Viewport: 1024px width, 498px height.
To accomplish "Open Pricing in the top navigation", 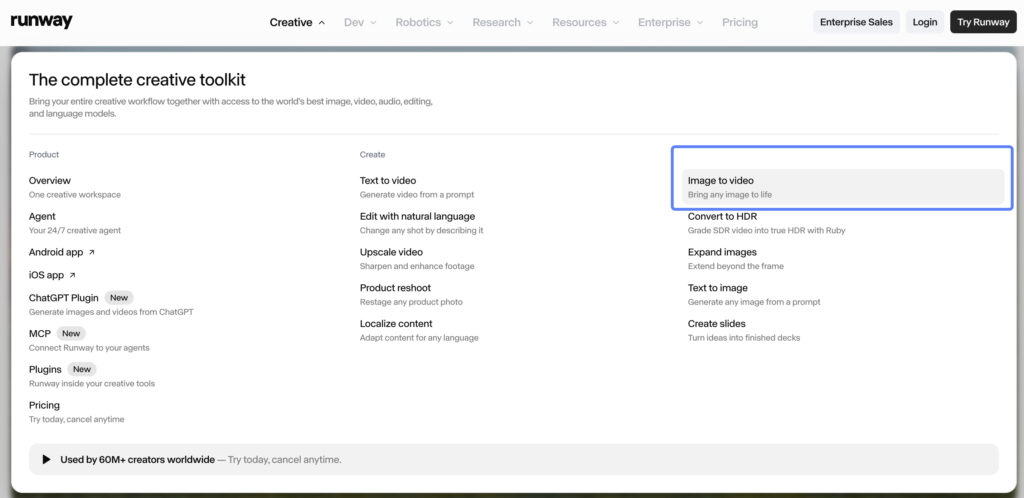I will coord(740,22).
